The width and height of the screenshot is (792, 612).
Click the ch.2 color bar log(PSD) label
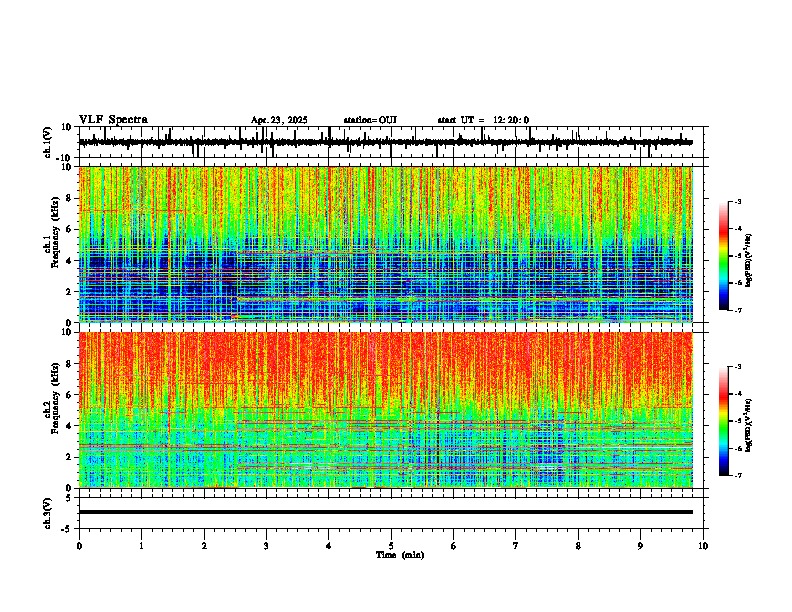(x=749, y=425)
